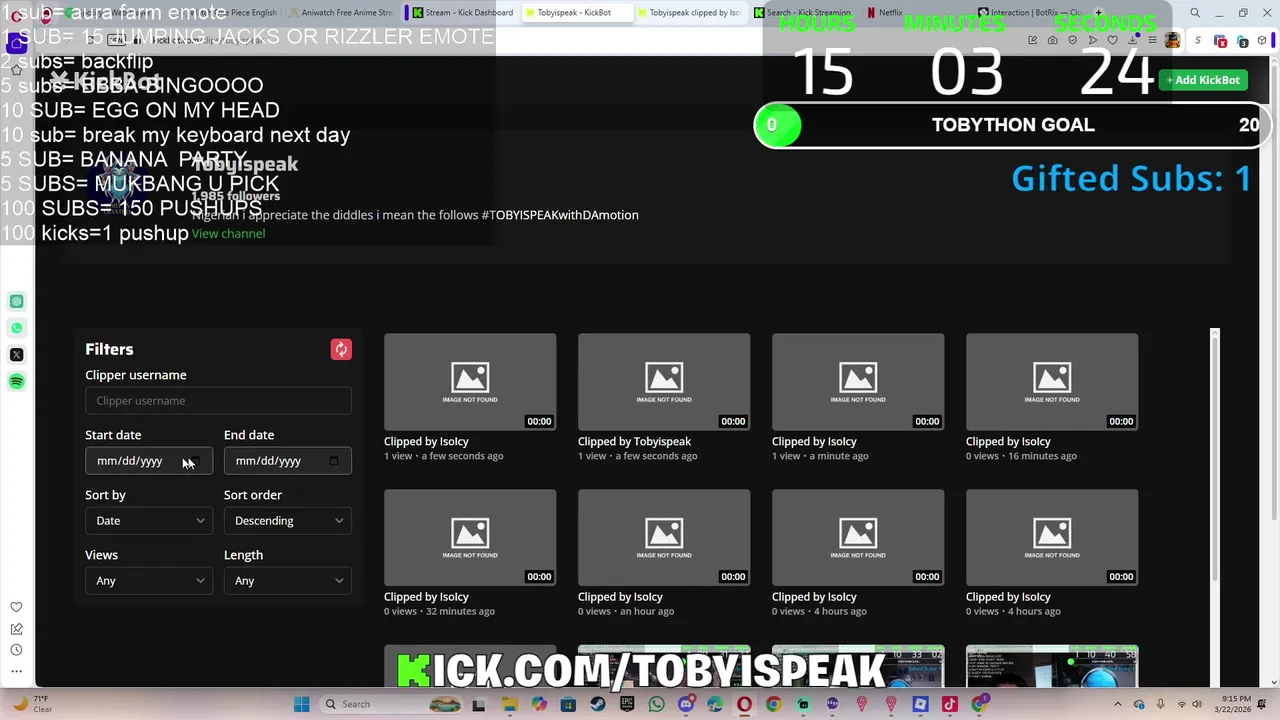1280x720 pixels.
Task: Click the Clipper username field
Action: [218, 401]
